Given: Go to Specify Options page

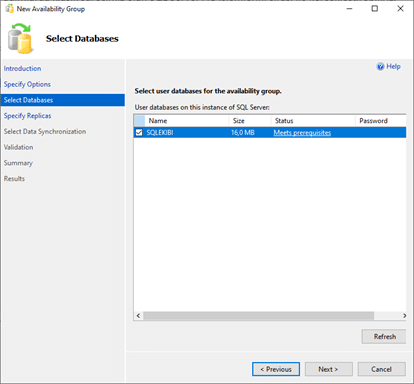Looking at the screenshot, I should (27, 84).
